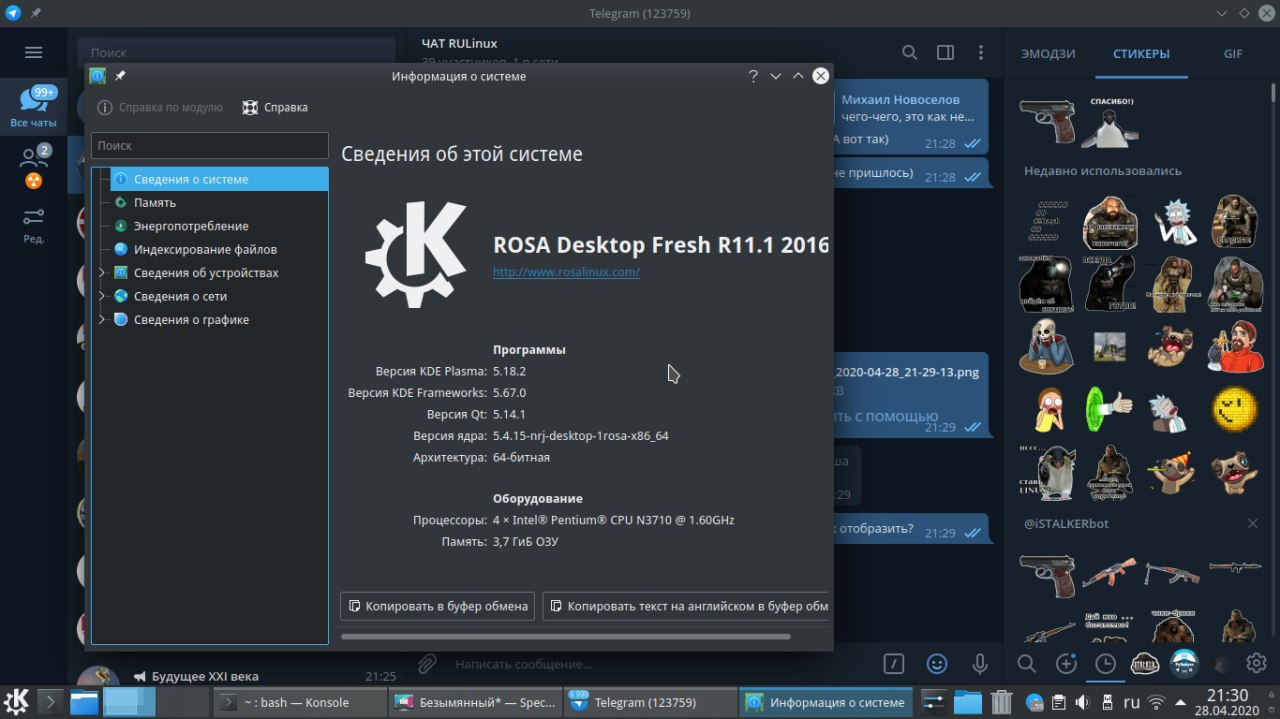This screenshot has height=719, width=1280.
Task: Click the Telegram Поиск search field
Action: [x=235, y=52]
